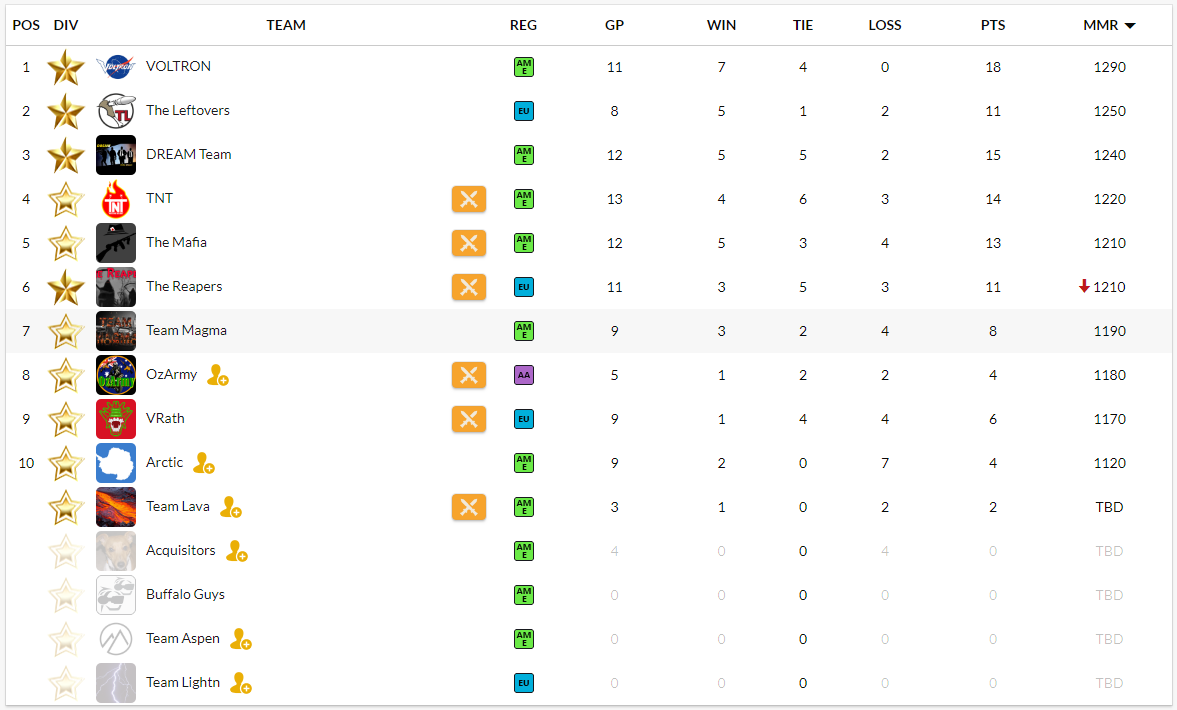This screenshot has width=1177, height=710.
Task: Click VOLTRON's gold division star
Action: [x=65, y=68]
